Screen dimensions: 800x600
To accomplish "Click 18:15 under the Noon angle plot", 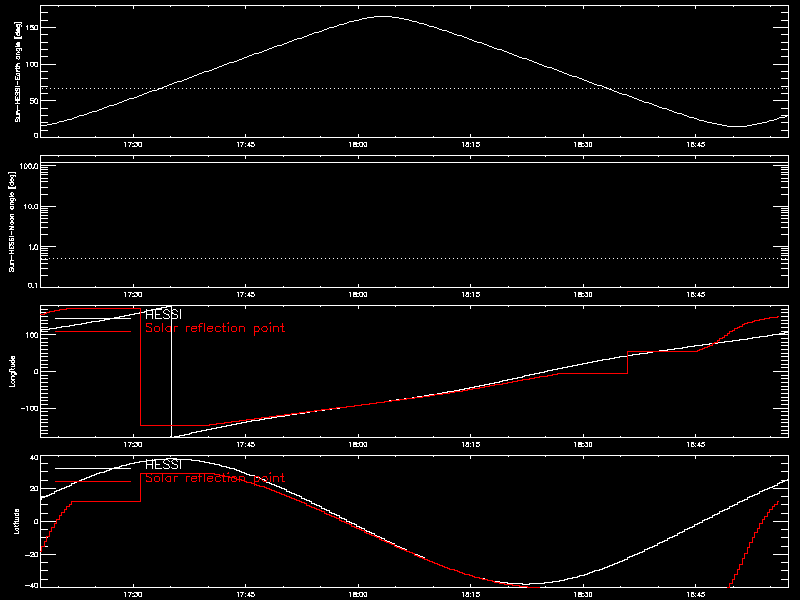I will (x=470, y=295).
